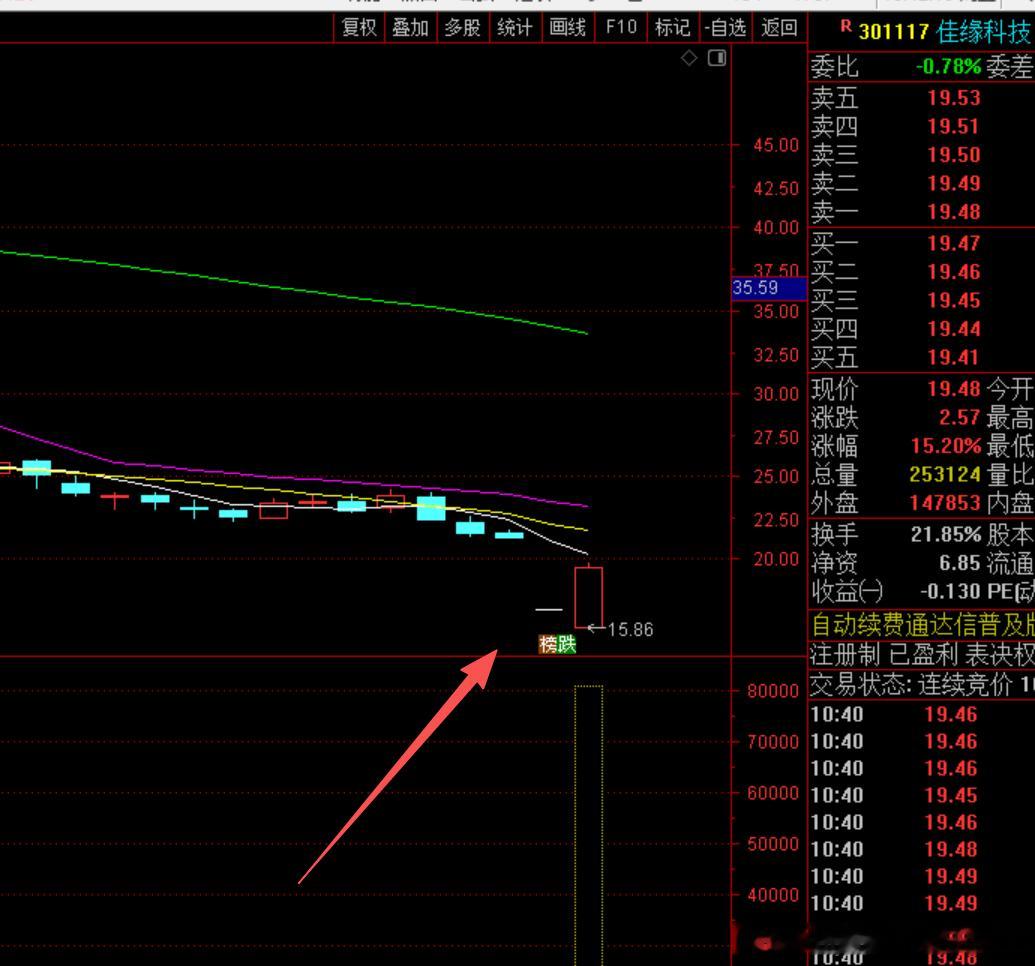Activate the 画线 drawing tool
Image resolution: width=1035 pixels, height=966 pixels.
point(568,28)
